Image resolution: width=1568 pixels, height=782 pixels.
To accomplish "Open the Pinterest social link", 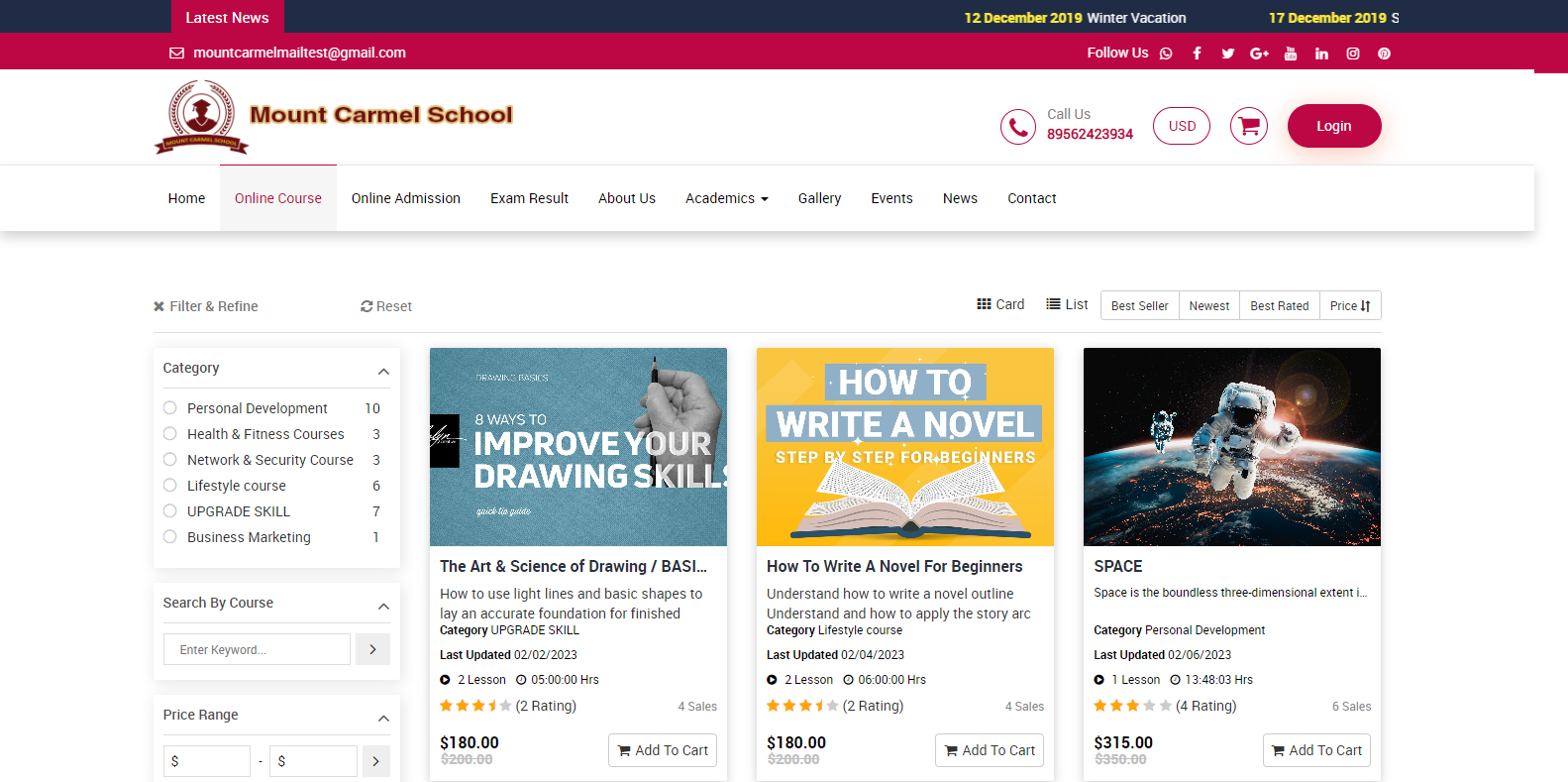I will tap(1384, 54).
